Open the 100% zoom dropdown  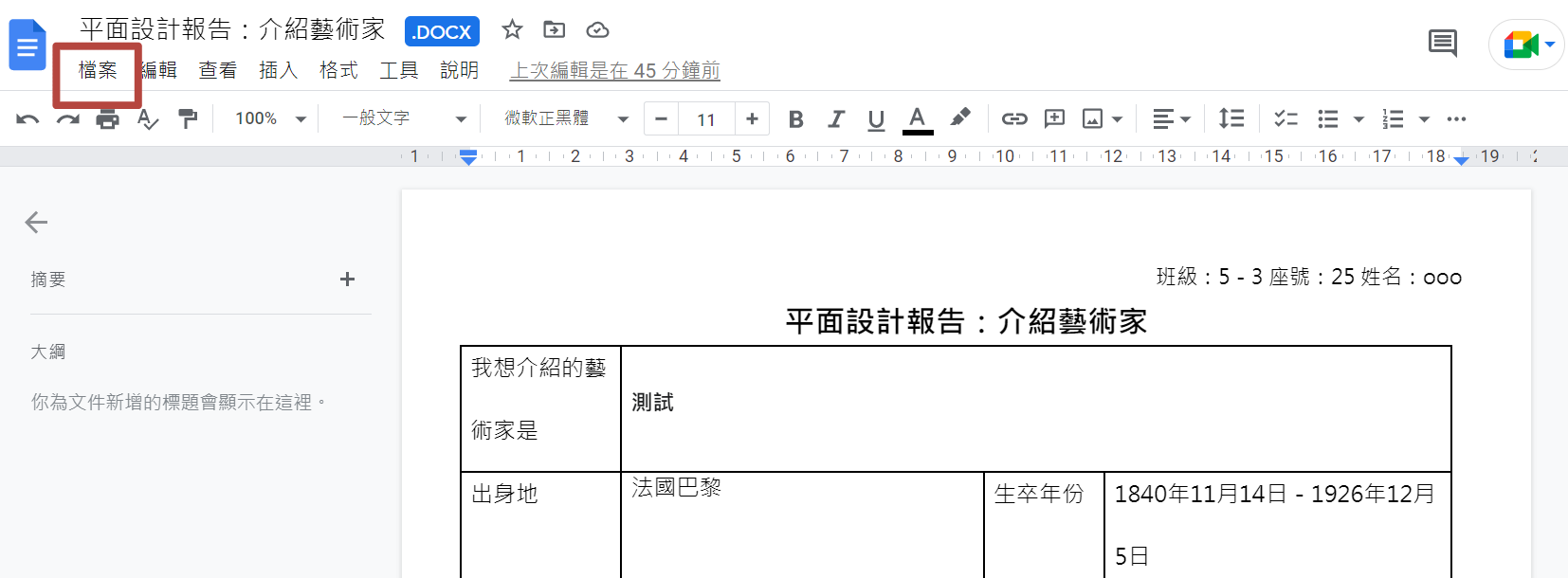pos(270,118)
